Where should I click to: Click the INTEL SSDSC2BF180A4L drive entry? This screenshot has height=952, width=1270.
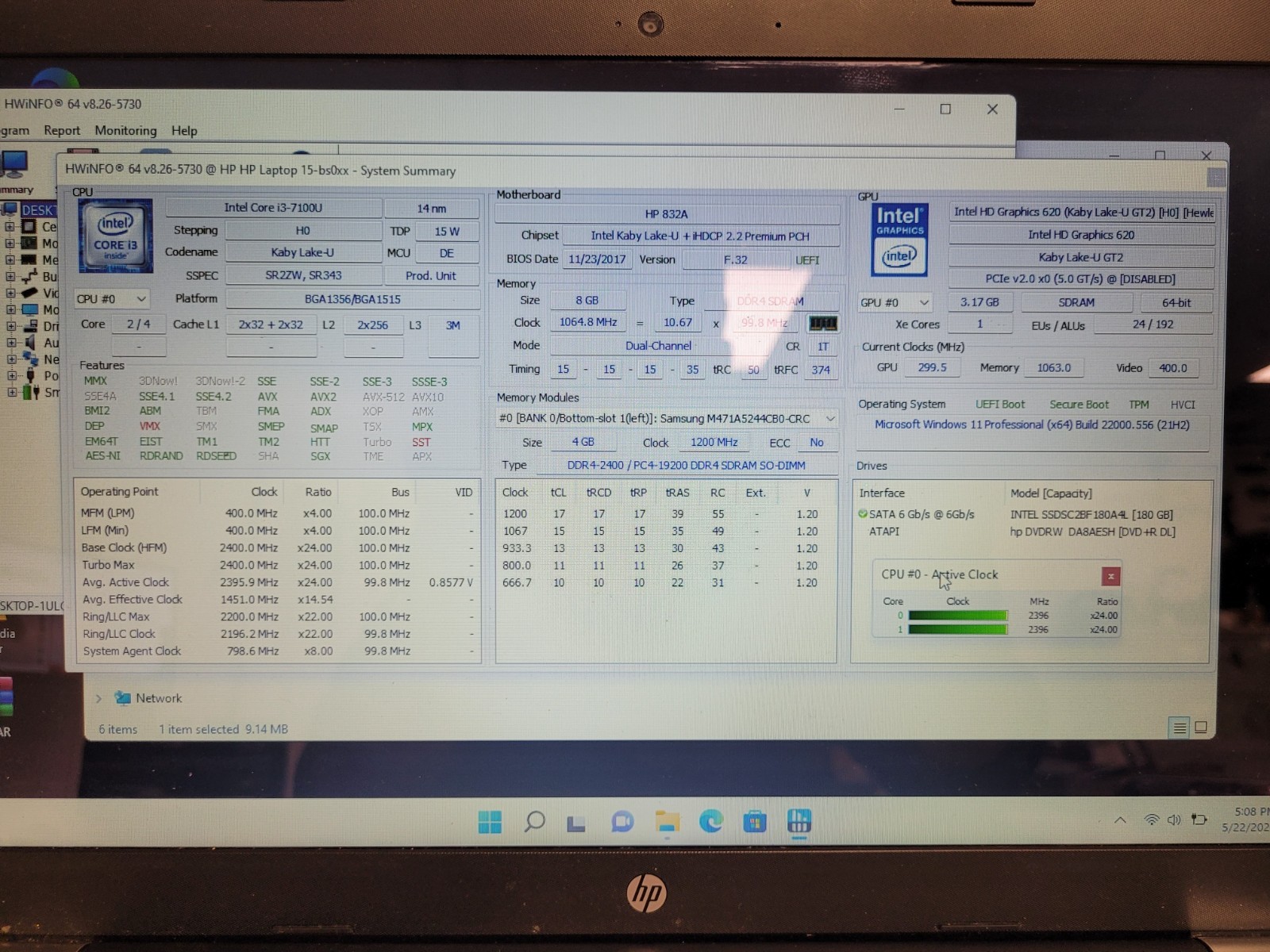(x=1091, y=515)
